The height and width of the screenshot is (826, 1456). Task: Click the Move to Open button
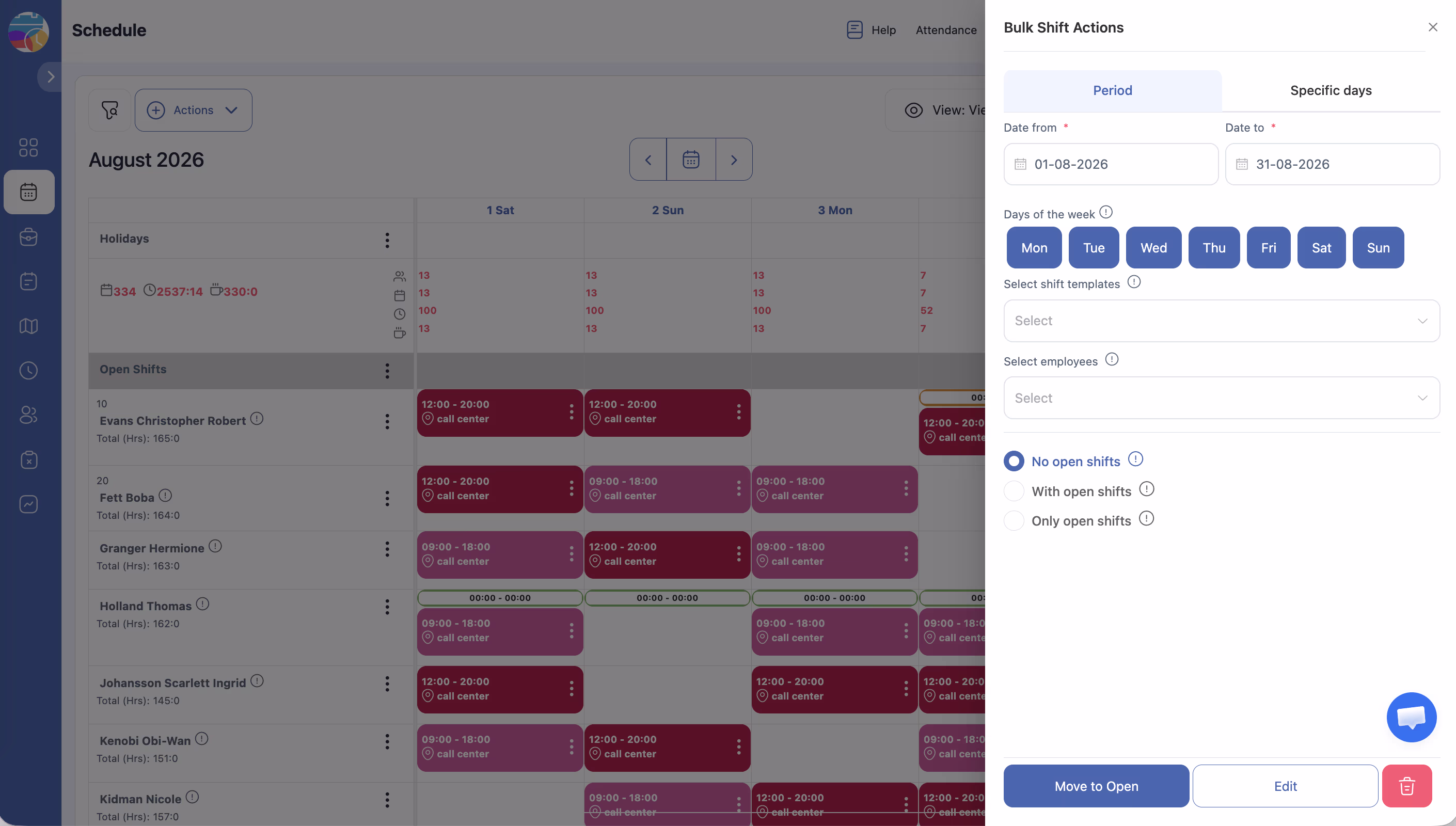tap(1096, 786)
